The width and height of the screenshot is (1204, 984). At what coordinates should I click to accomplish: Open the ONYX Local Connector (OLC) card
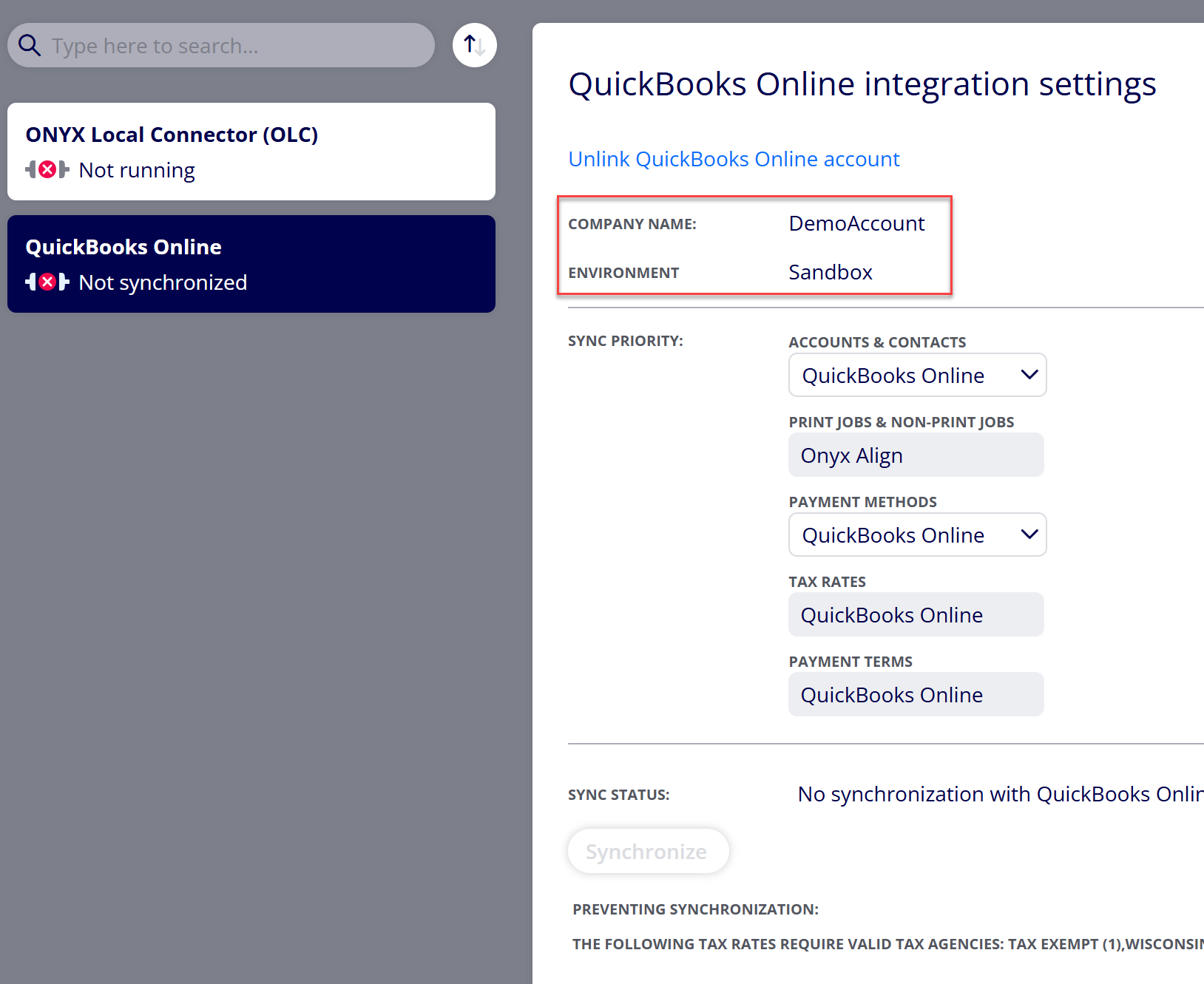(251, 152)
